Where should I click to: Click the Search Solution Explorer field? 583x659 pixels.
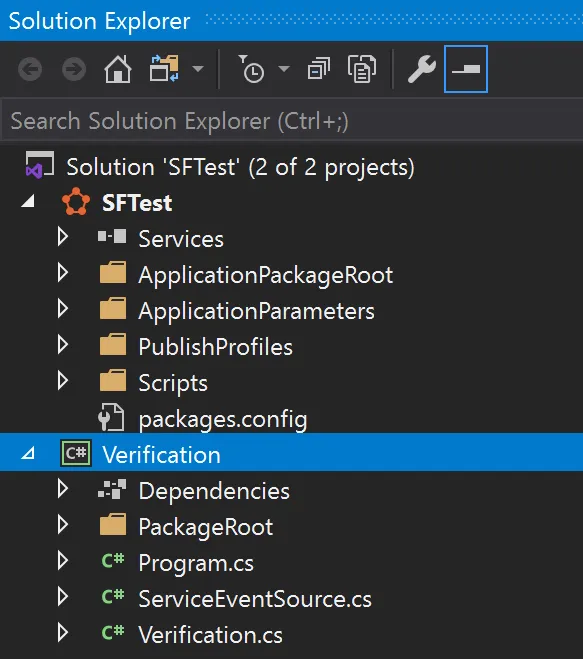291,121
